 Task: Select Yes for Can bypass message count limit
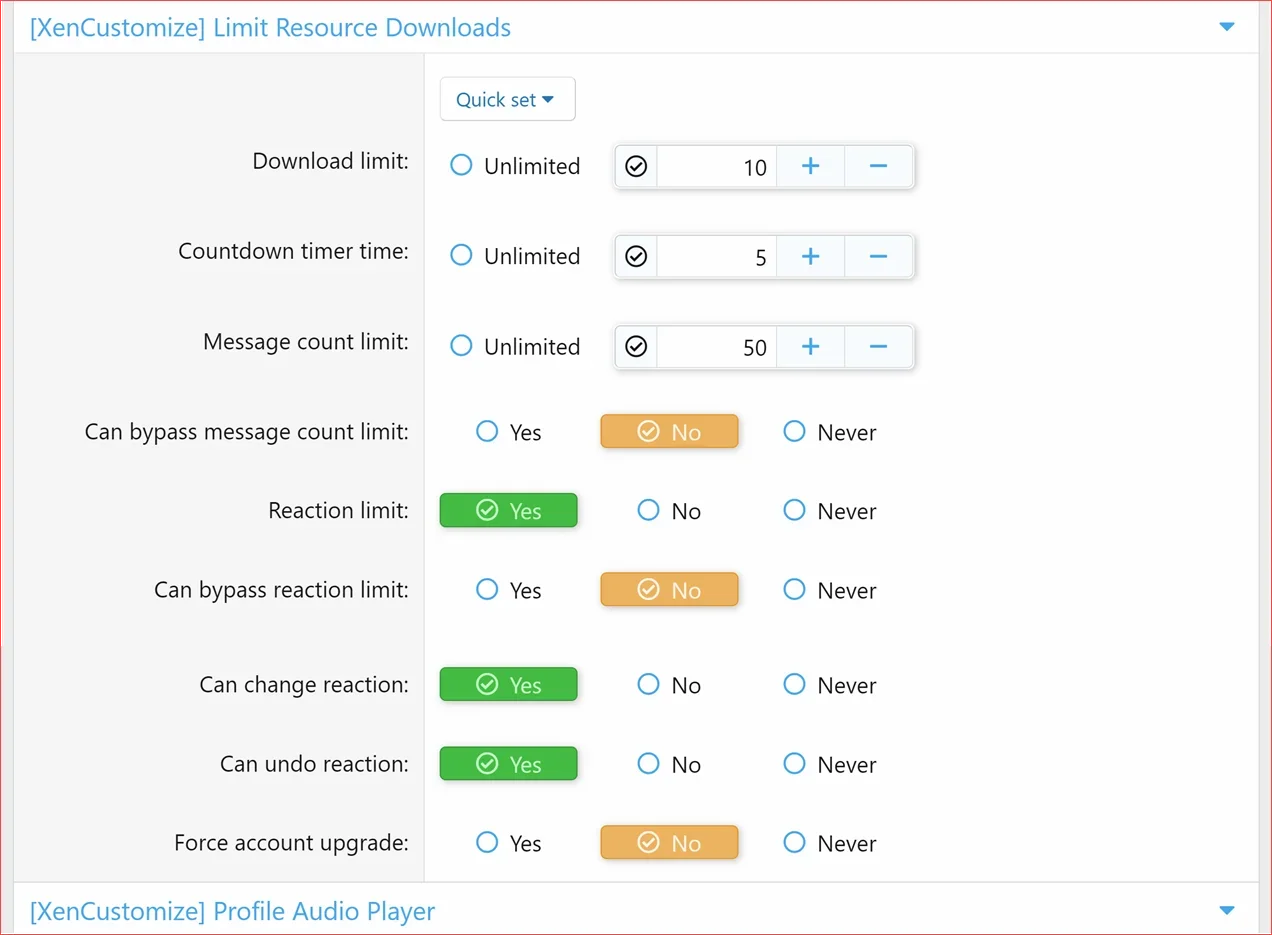[x=487, y=432]
